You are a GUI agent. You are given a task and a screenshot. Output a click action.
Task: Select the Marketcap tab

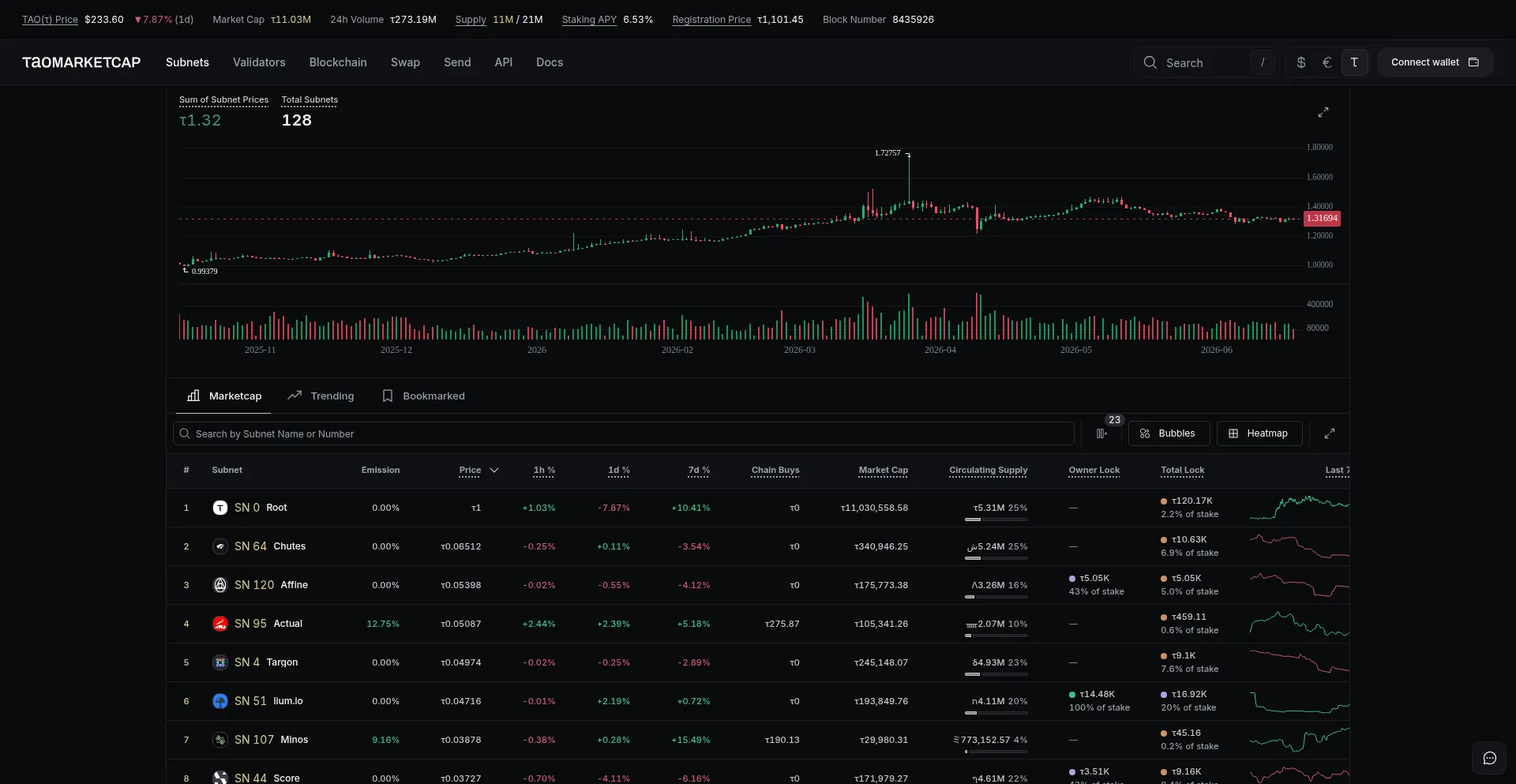click(x=223, y=396)
